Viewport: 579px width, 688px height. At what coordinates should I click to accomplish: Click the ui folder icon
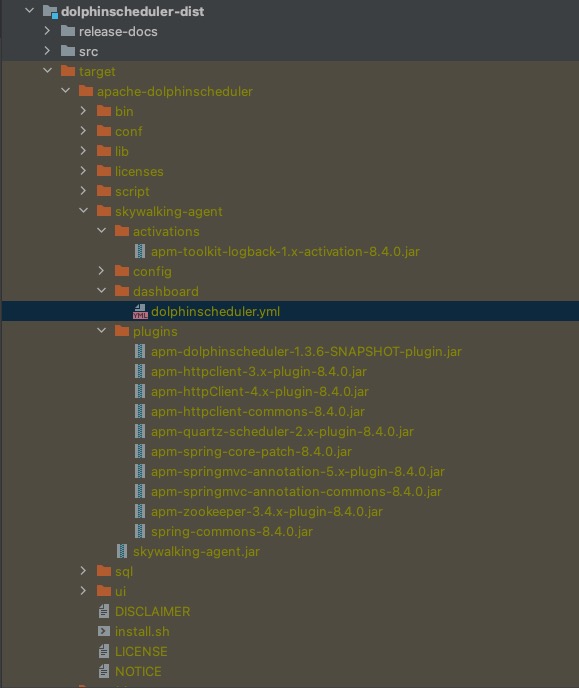coord(104,591)
